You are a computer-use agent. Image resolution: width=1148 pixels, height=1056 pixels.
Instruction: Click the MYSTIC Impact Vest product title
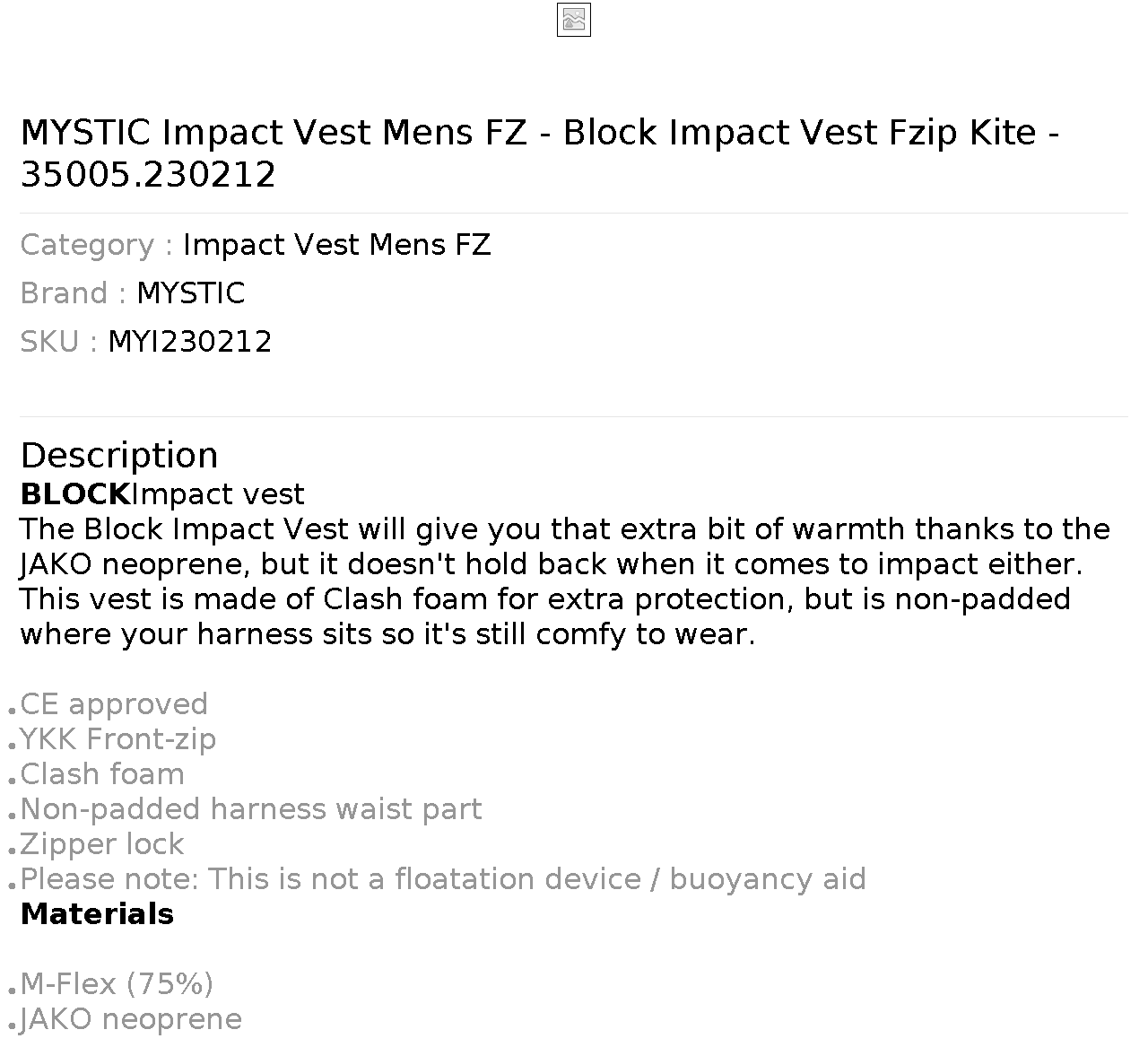click(540, 153)
